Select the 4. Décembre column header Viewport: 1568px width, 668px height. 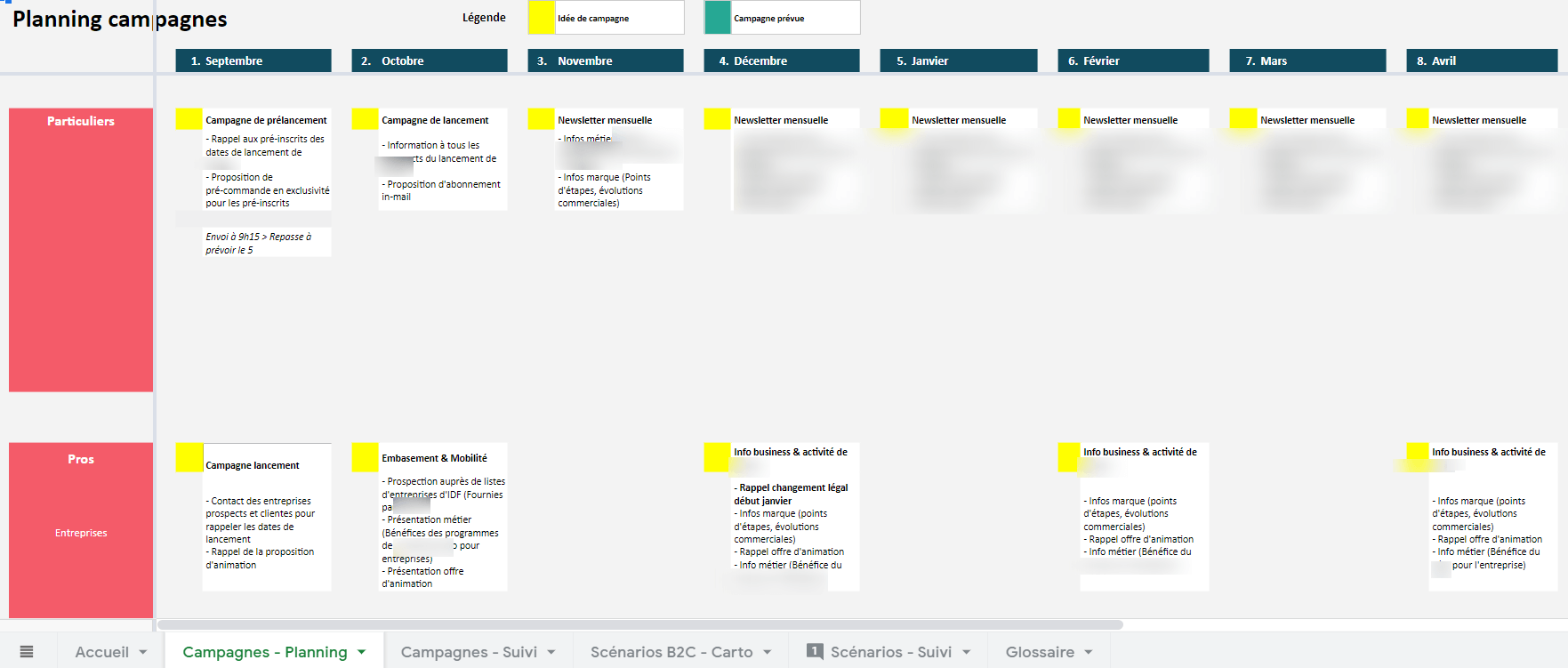point(782,60)
